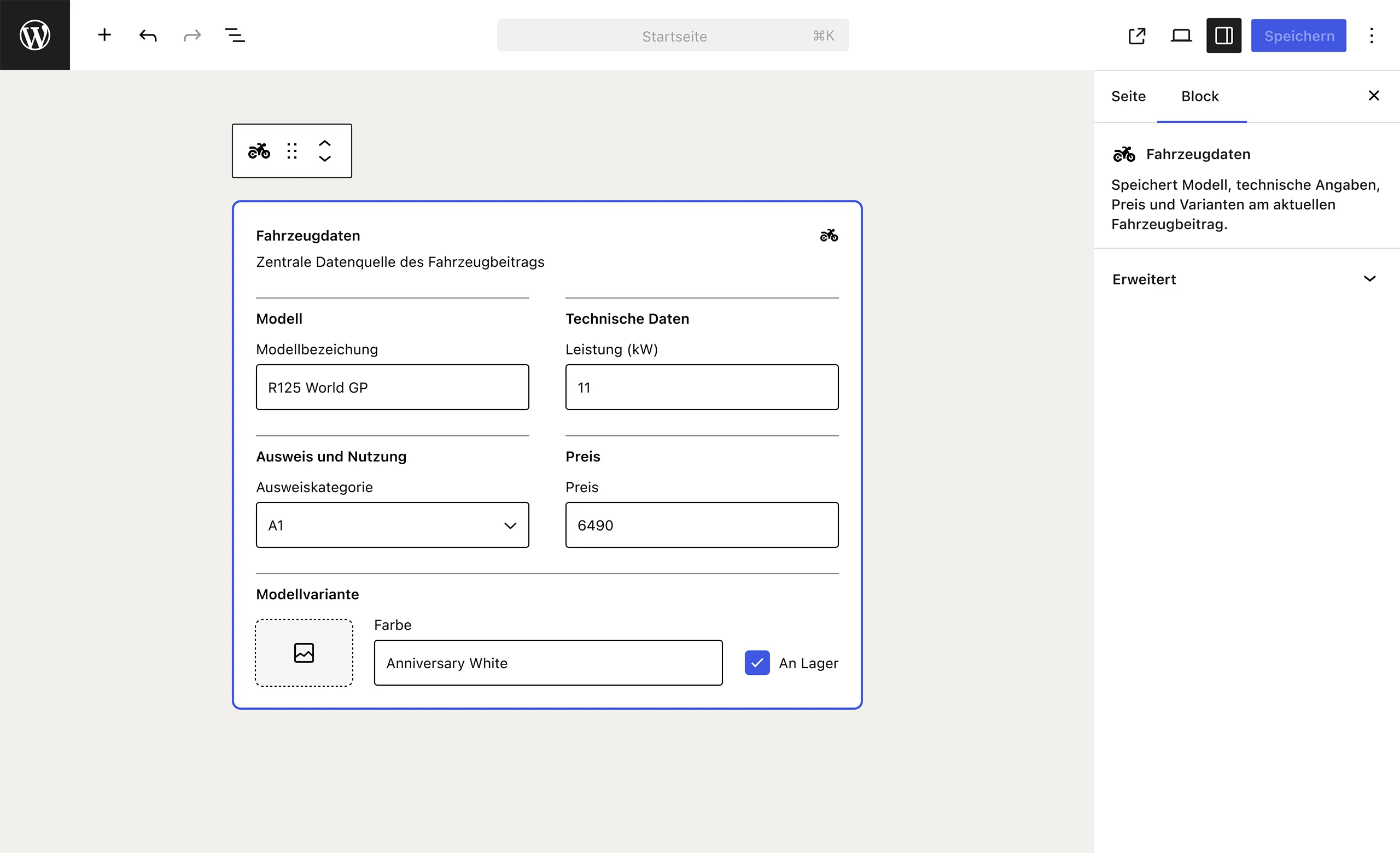Open the three-dot options menu

[1372, 35]
